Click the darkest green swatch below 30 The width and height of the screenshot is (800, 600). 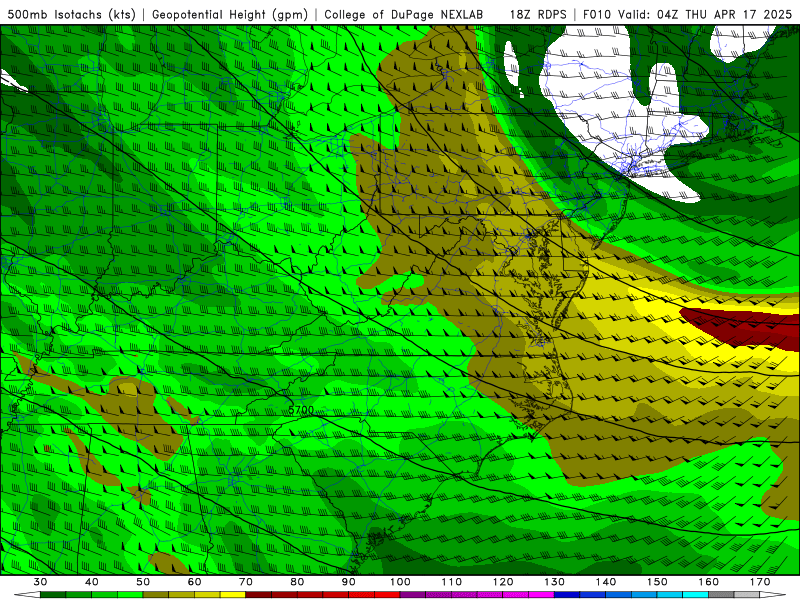pyautogui.click(x=53, y=595)
